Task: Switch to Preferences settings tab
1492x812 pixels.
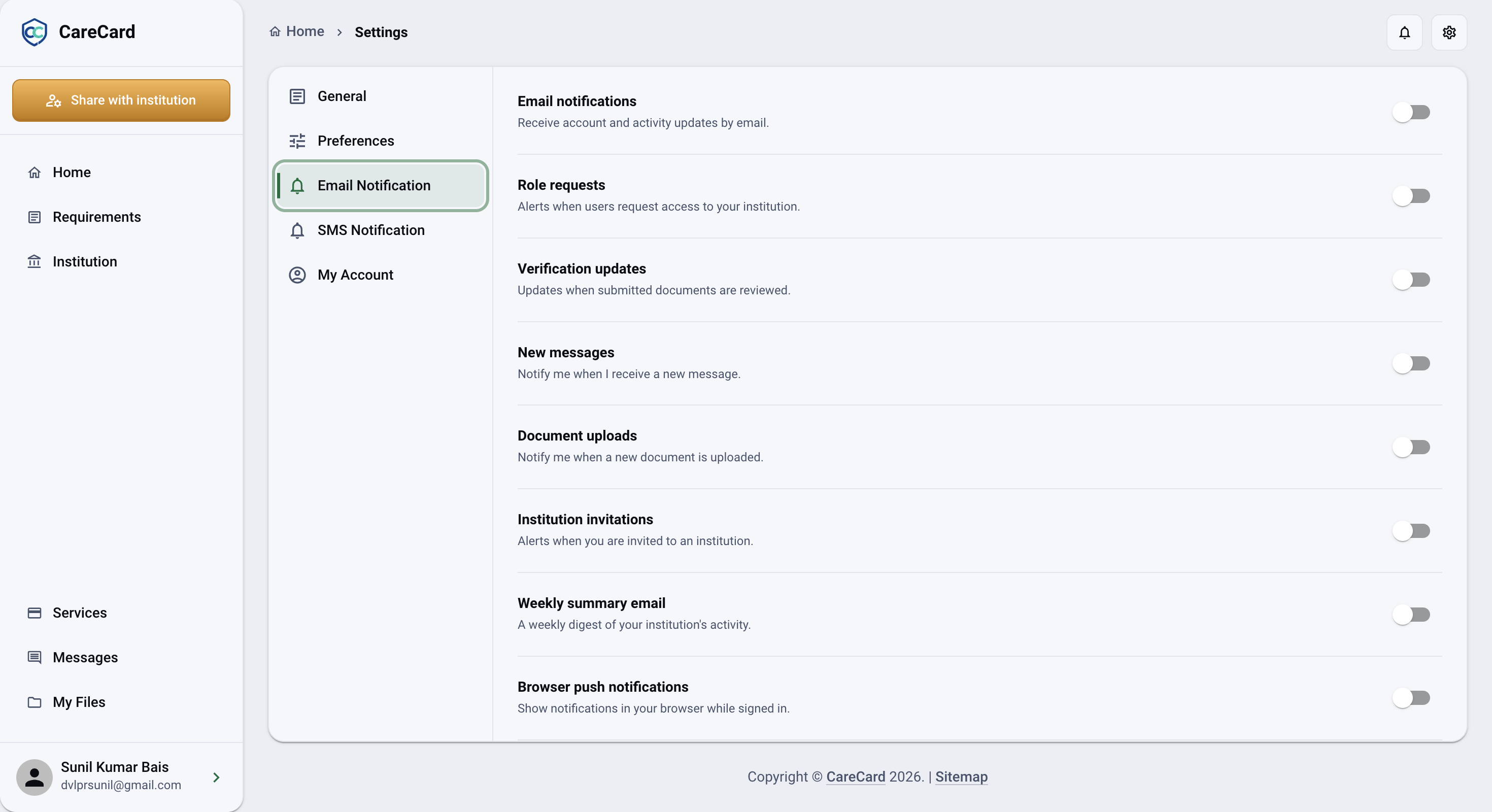Action: pos(381,141)
